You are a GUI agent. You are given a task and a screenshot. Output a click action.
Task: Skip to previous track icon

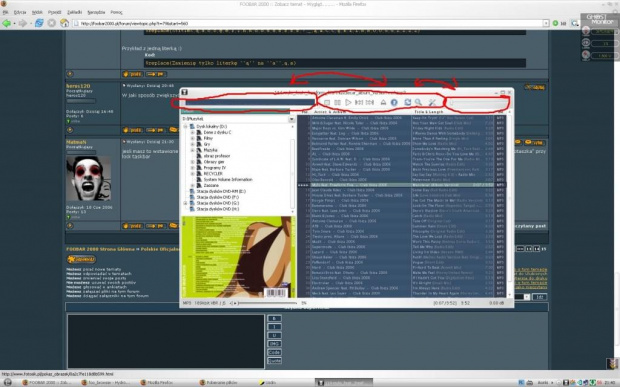(x=359, y=102)
